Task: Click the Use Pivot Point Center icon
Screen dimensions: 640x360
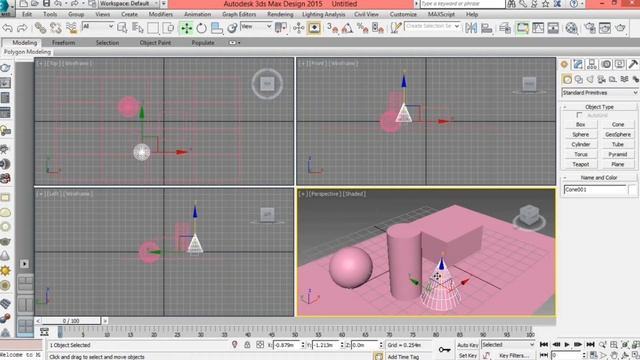Action: pyautogui.click(x=281, y=28)
